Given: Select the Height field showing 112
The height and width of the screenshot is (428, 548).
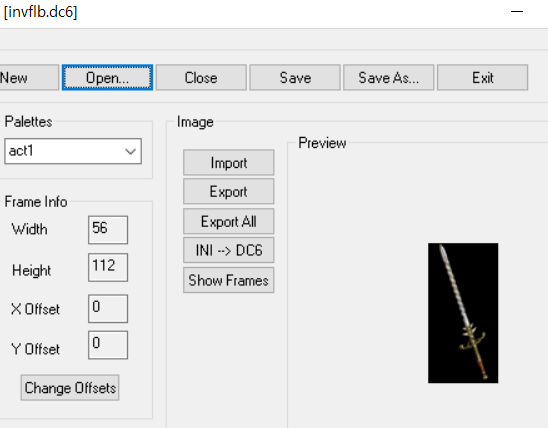Looking at the screenshot, I should (x=108, y=267).
